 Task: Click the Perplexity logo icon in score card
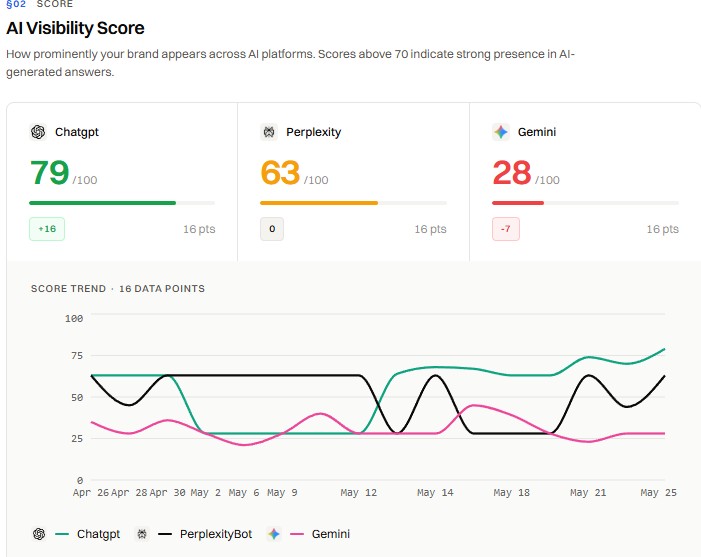point(269,132)
